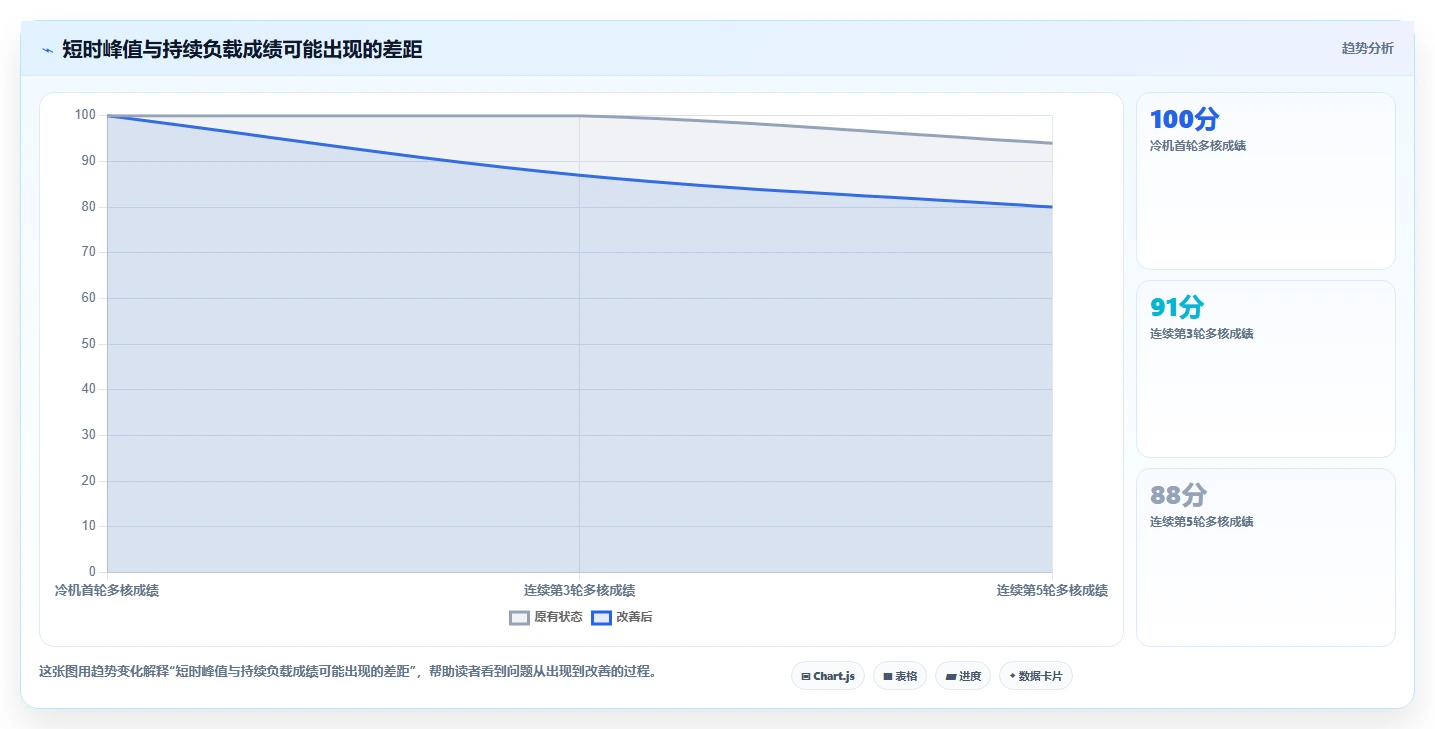Click the chart title 短时峰值与持续负载成绩可能出现的差距
The image size is (1435, 729).
(242, 50)
